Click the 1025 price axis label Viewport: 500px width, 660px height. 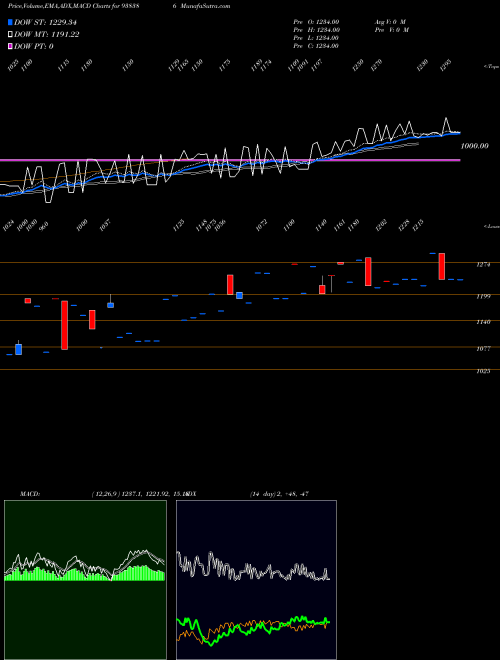click(x=484, y=372)
